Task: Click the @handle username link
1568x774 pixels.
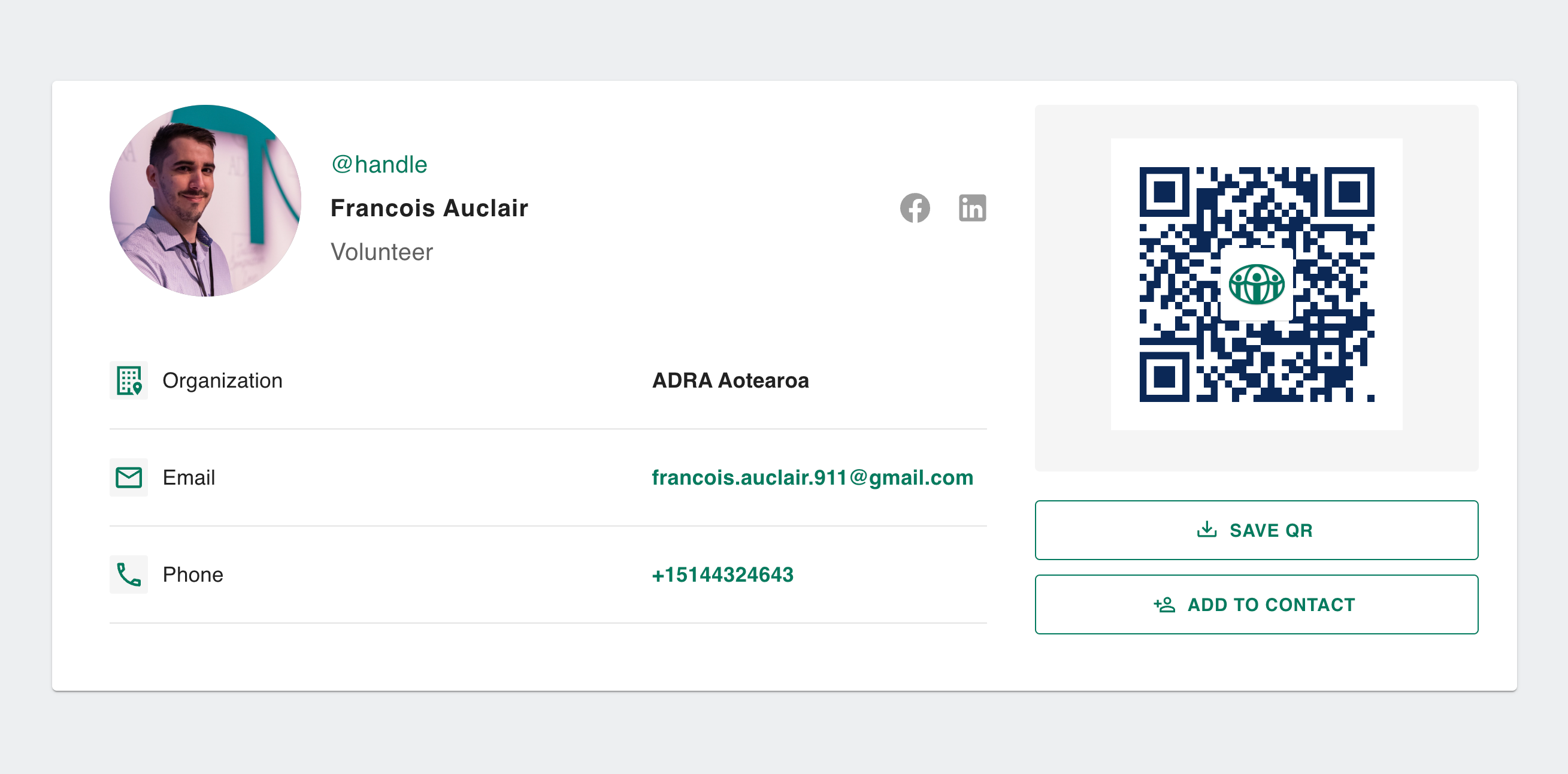Action: point(379,164)
